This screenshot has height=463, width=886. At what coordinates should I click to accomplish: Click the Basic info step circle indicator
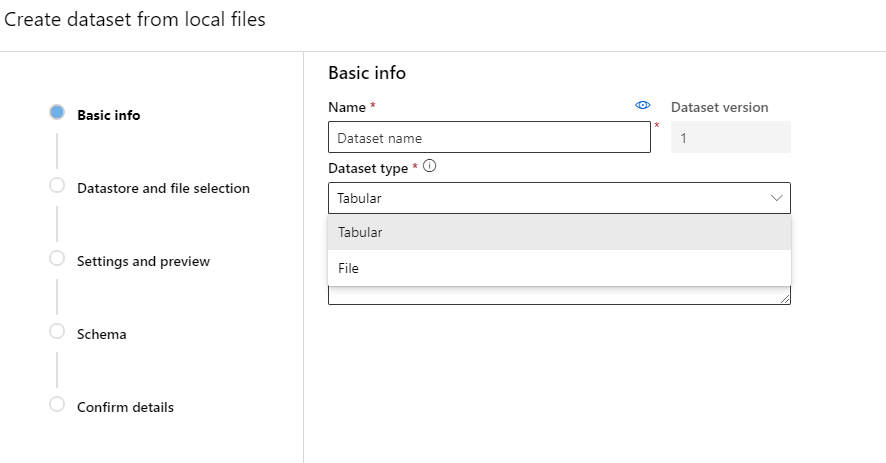(57, 112)
